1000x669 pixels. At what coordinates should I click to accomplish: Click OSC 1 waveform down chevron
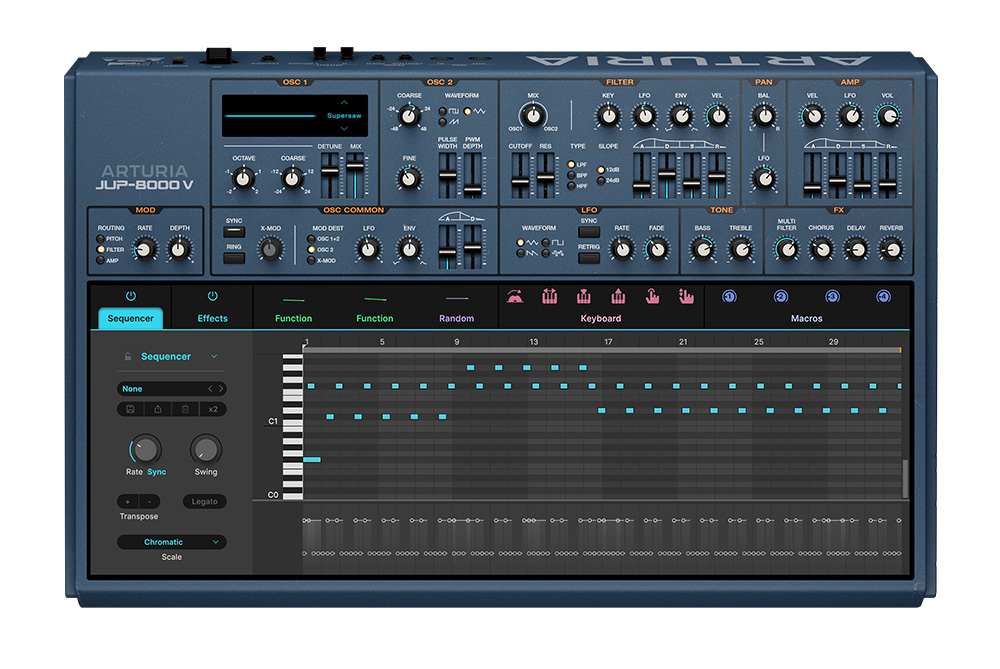pyautogui.click(x=344, y=129)
